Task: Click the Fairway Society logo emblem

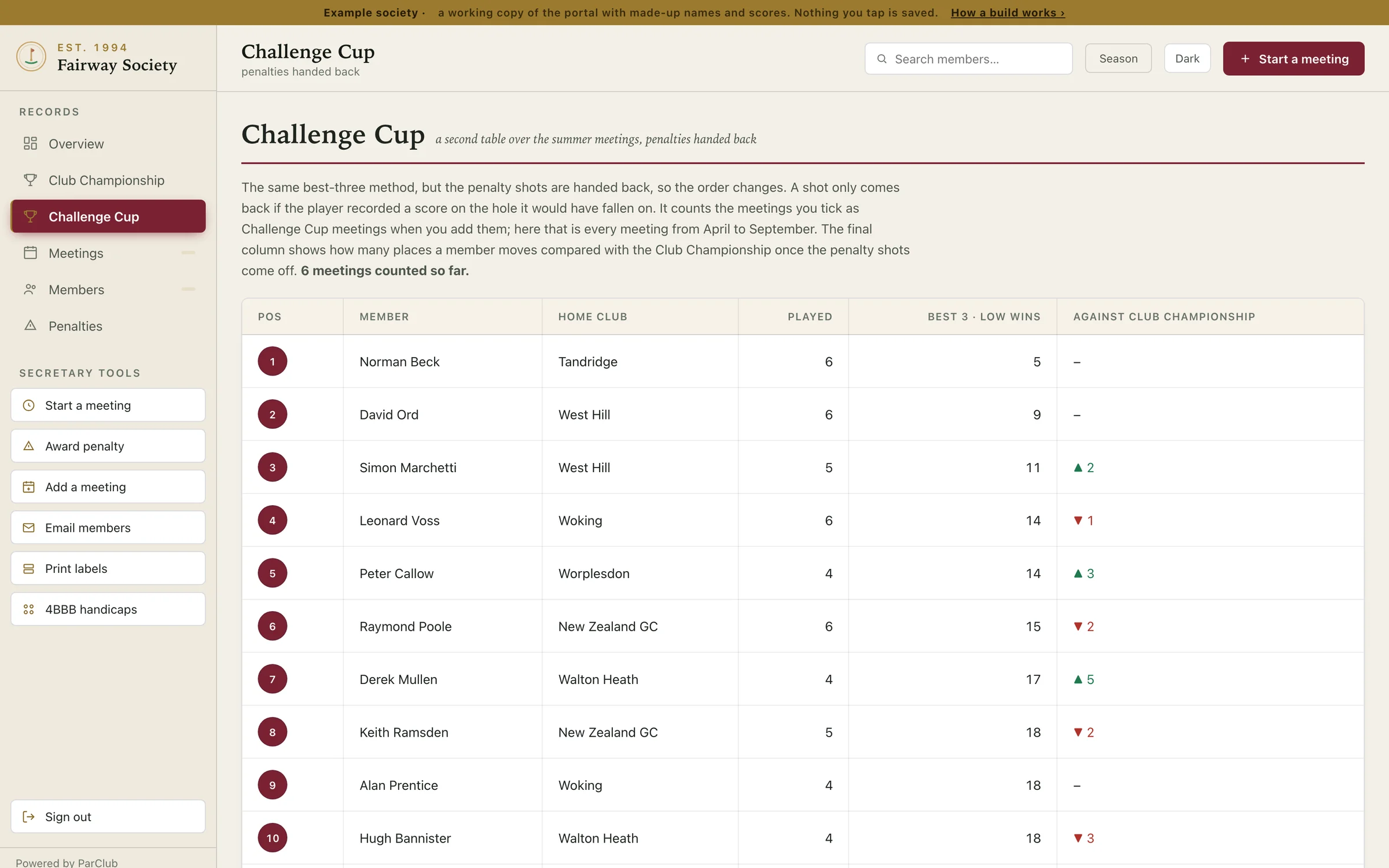Action: coord(31,57)
